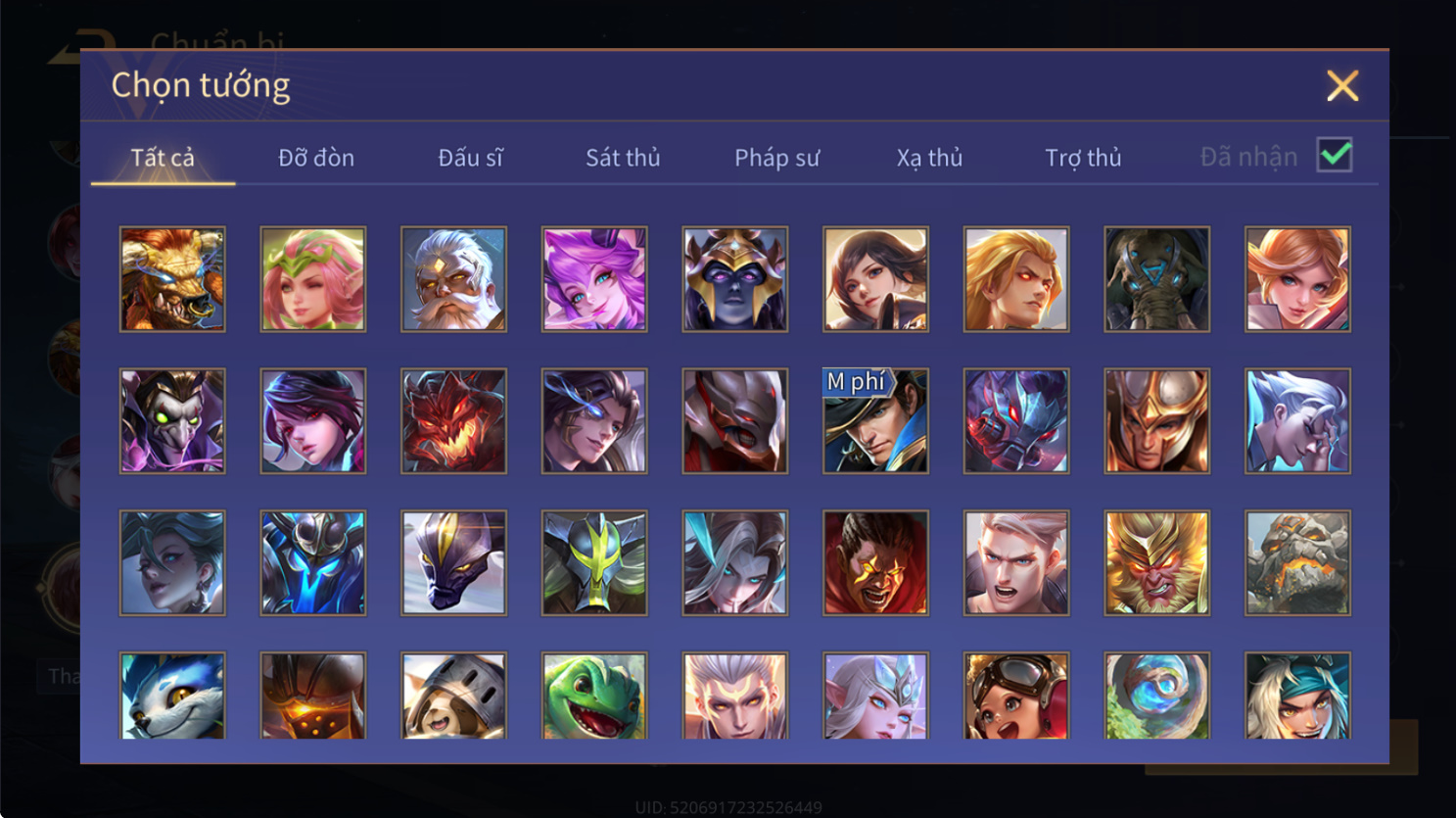Choose the green frog hero portrait
The image size is (1456, 818).
594,696
